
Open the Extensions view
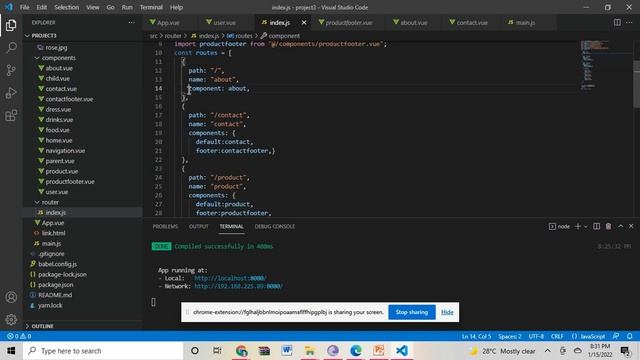[11, 116]
